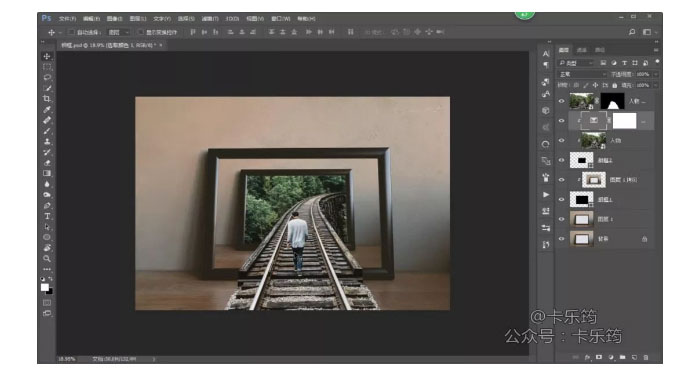
Task: Click the Add layer mask icon
Action: [599, 357]
